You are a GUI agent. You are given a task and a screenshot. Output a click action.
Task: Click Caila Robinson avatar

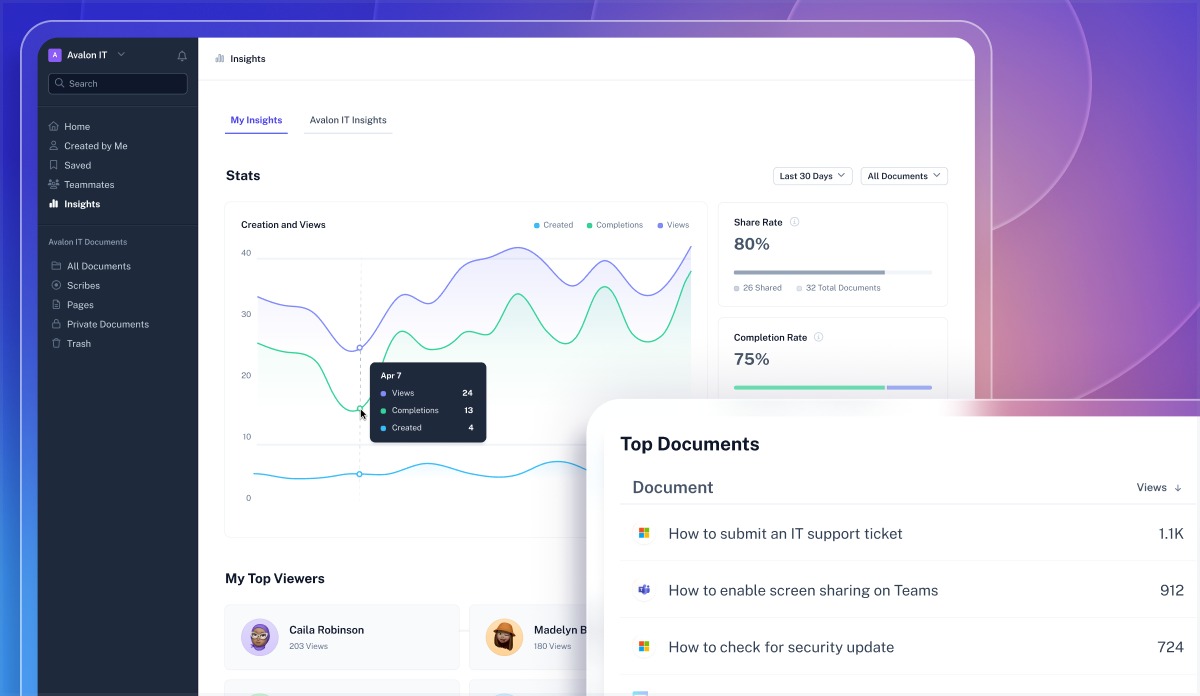click(260, 637)
